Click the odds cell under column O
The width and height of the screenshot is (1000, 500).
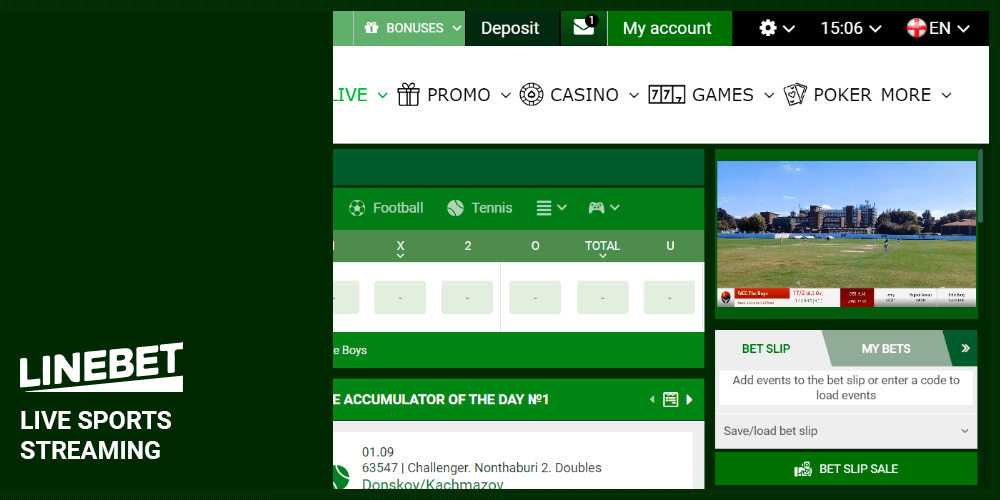coord(534,297)
